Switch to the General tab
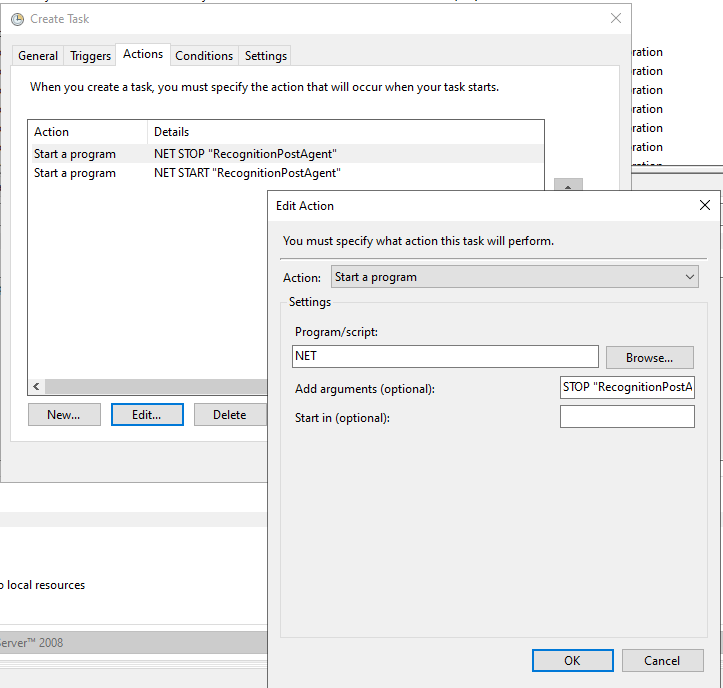The height and width of the screenshot is (688, 723). [38, 56]
